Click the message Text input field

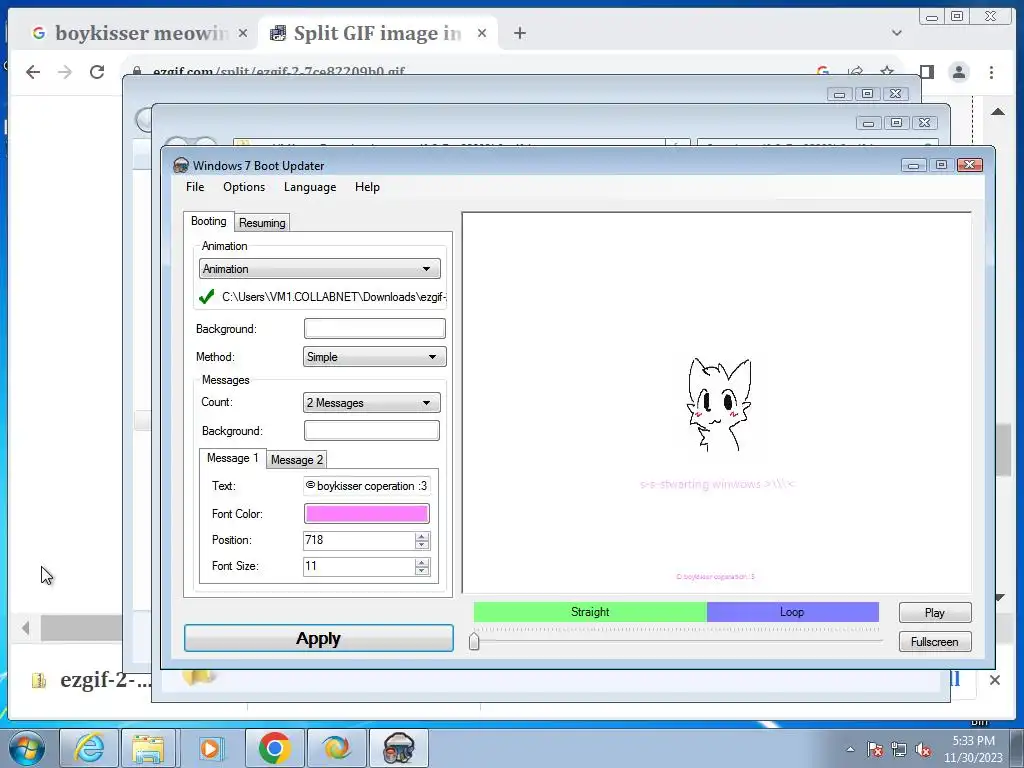[x=366, y=486]
